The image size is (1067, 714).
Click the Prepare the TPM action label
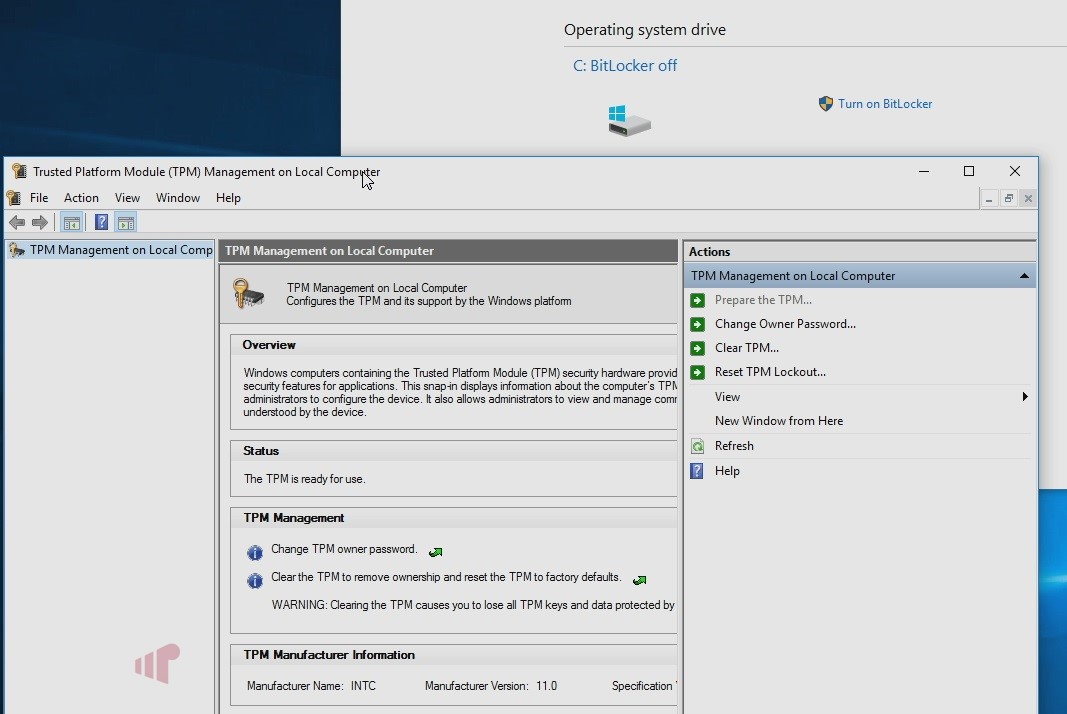click(x=763, y=300)
